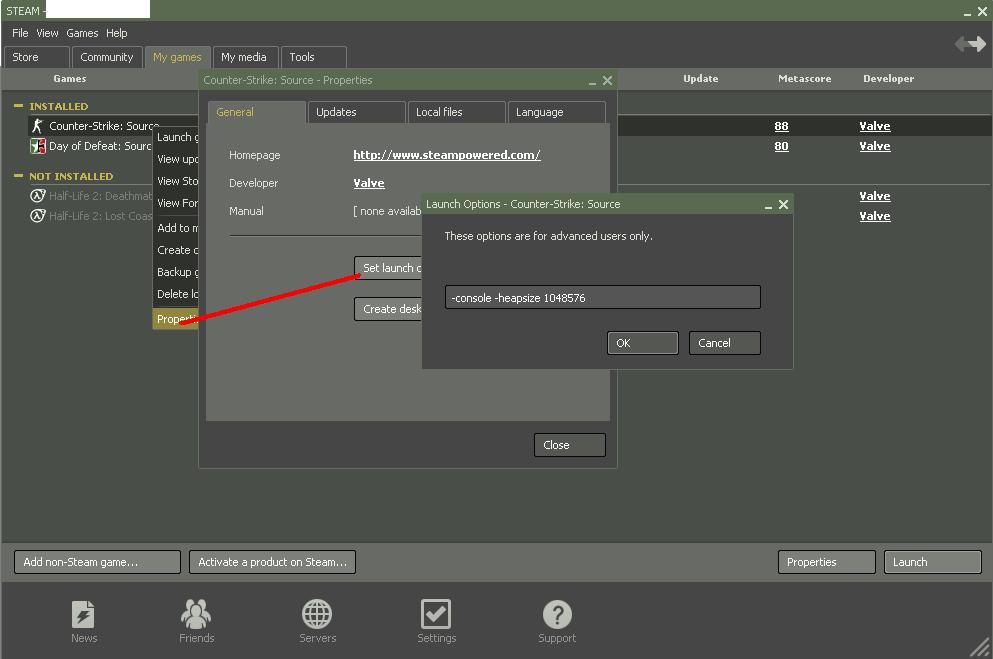
Task: Close the Launch Options dialog with X
Action: pyautogui.click(x=783, y=204)
